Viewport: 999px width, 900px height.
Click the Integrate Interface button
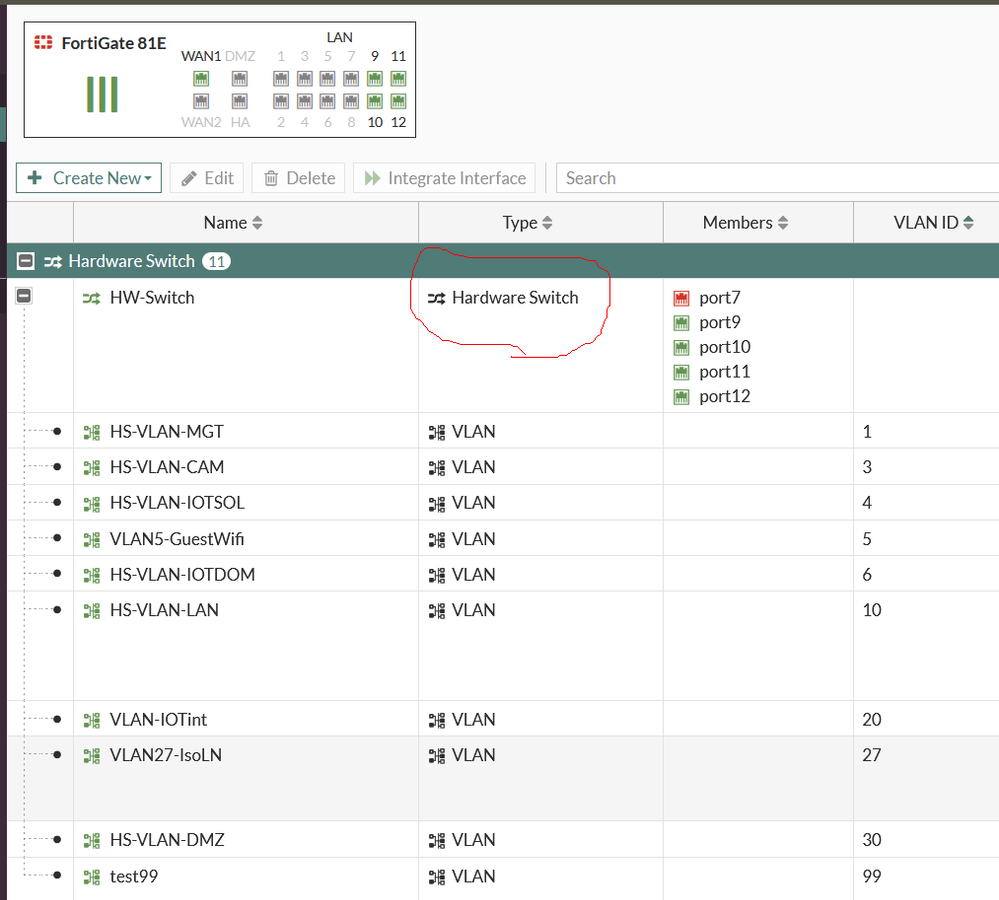(x=445, y=178)
